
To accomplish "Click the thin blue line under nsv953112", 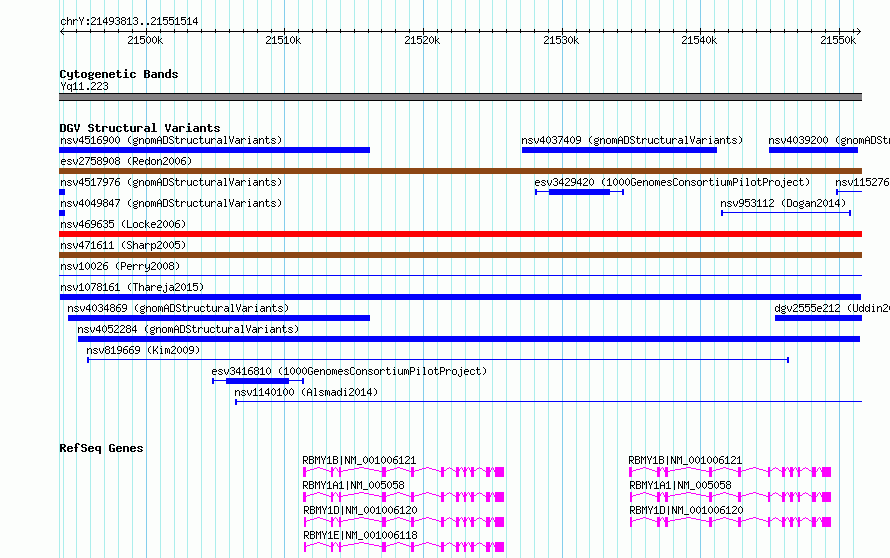I will [786, 213].
